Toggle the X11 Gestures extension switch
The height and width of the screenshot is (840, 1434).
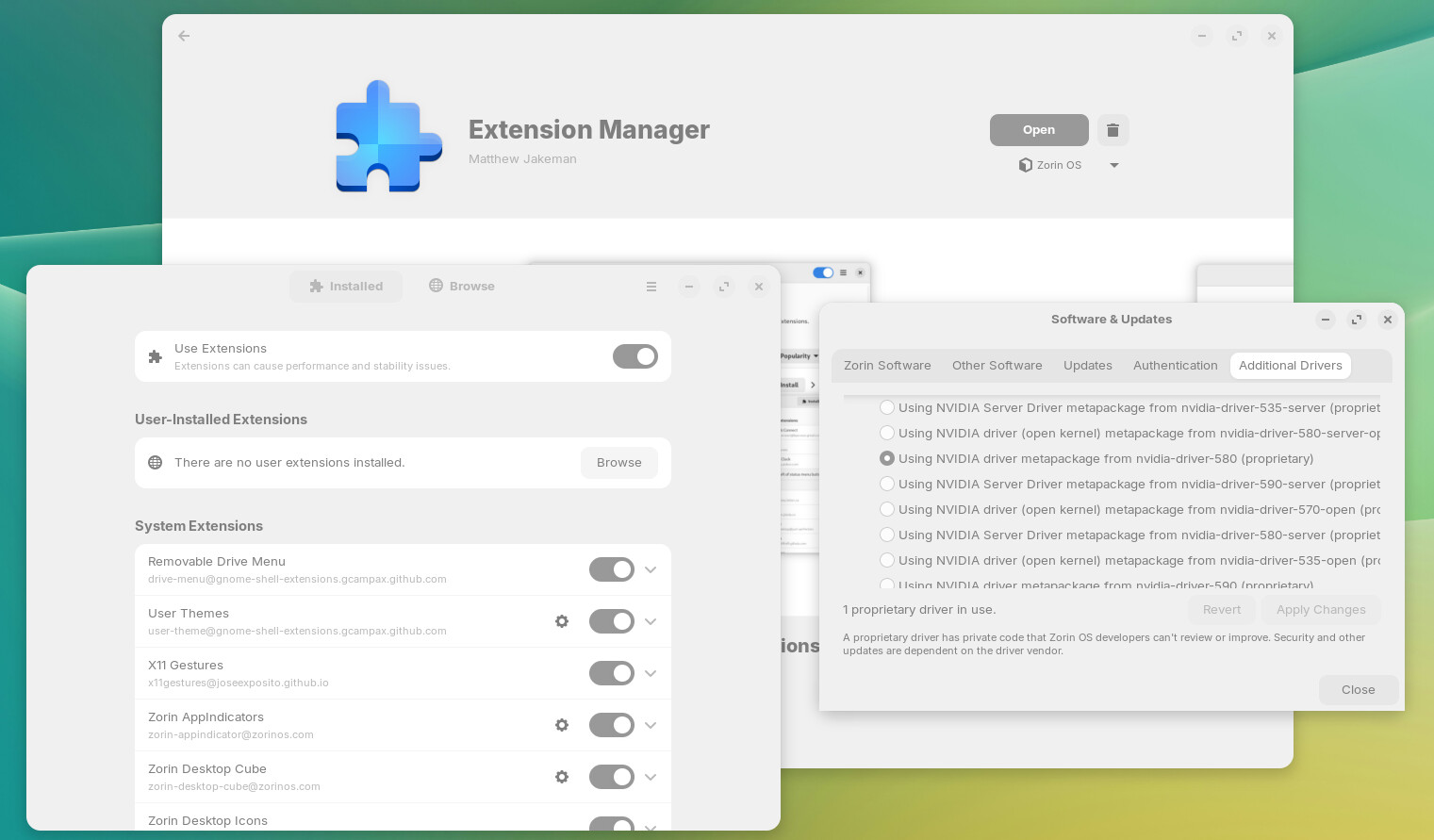pos(612,673)
